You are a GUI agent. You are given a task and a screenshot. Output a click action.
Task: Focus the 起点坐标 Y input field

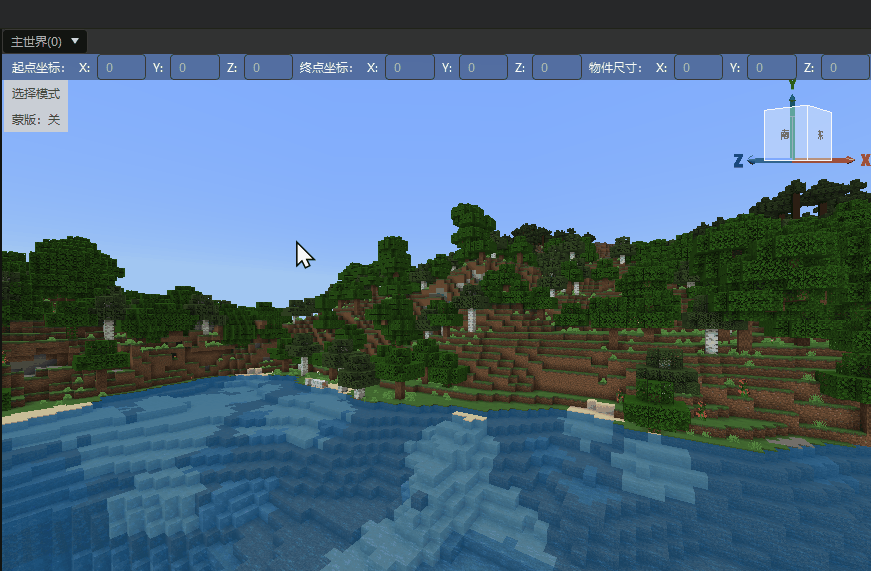coord(194,68)
